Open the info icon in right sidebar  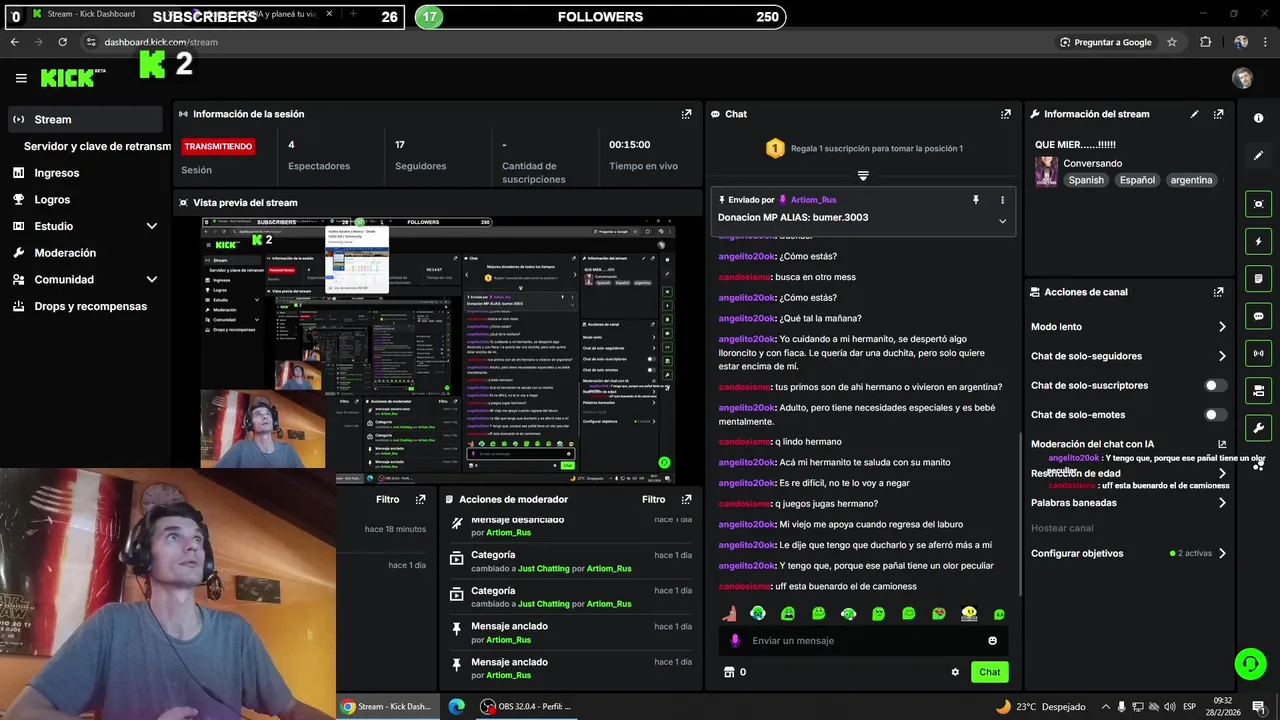[1258, 118]
